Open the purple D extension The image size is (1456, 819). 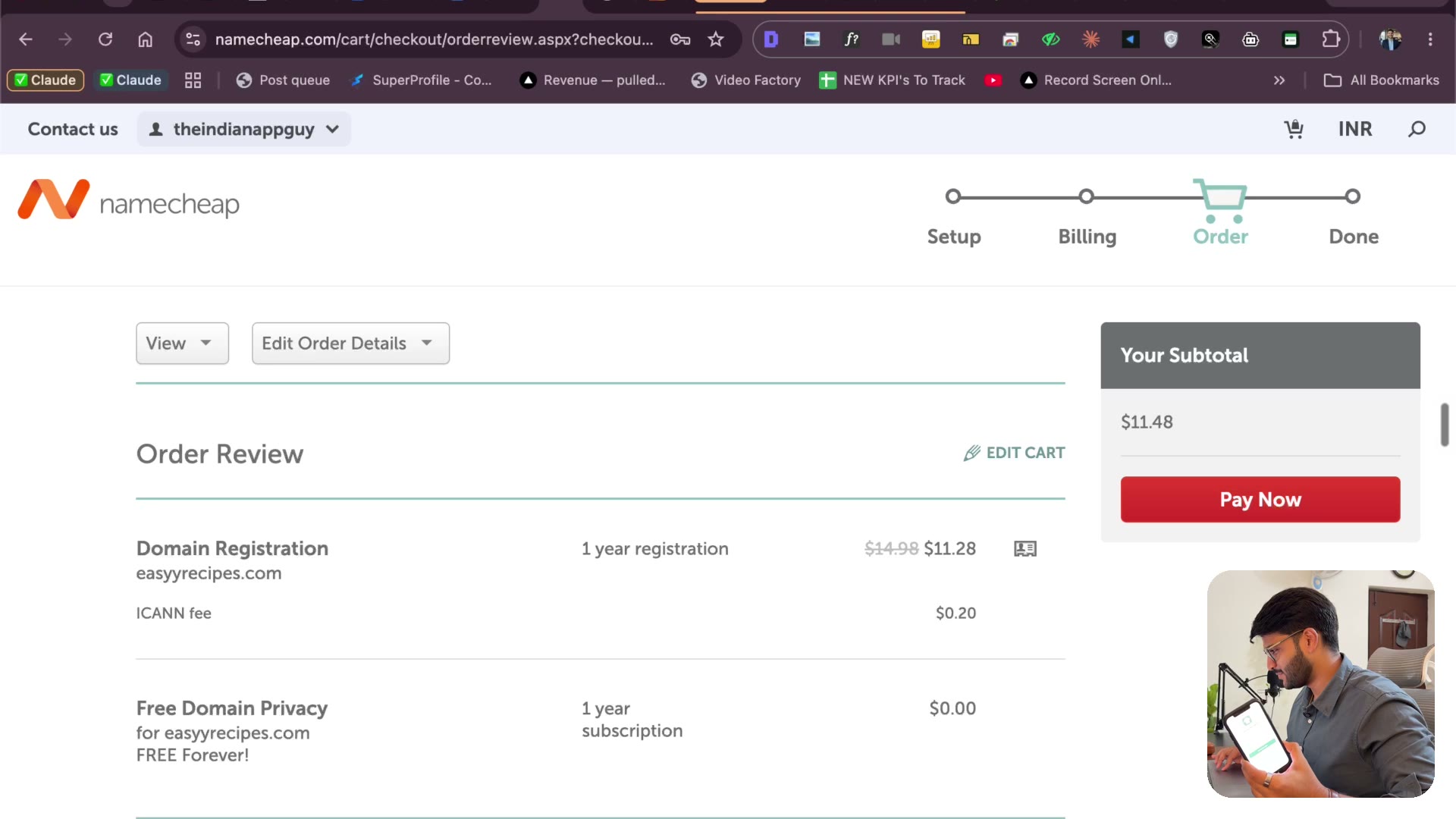tap(771, 39)
